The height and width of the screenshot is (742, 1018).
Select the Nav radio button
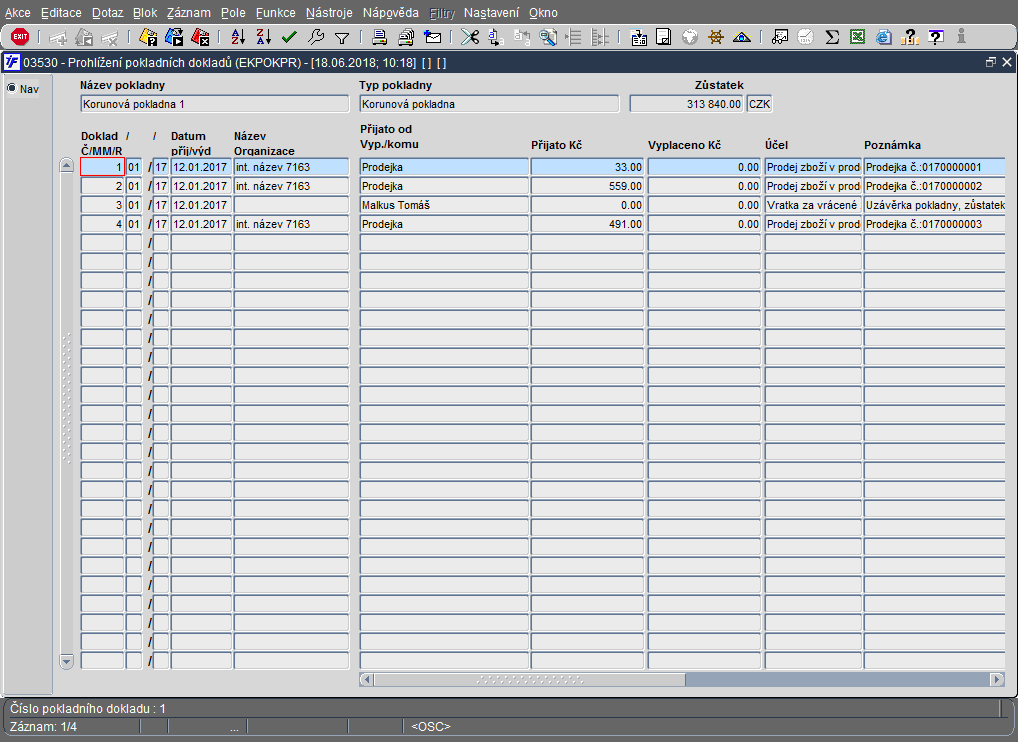coord(12,88)
